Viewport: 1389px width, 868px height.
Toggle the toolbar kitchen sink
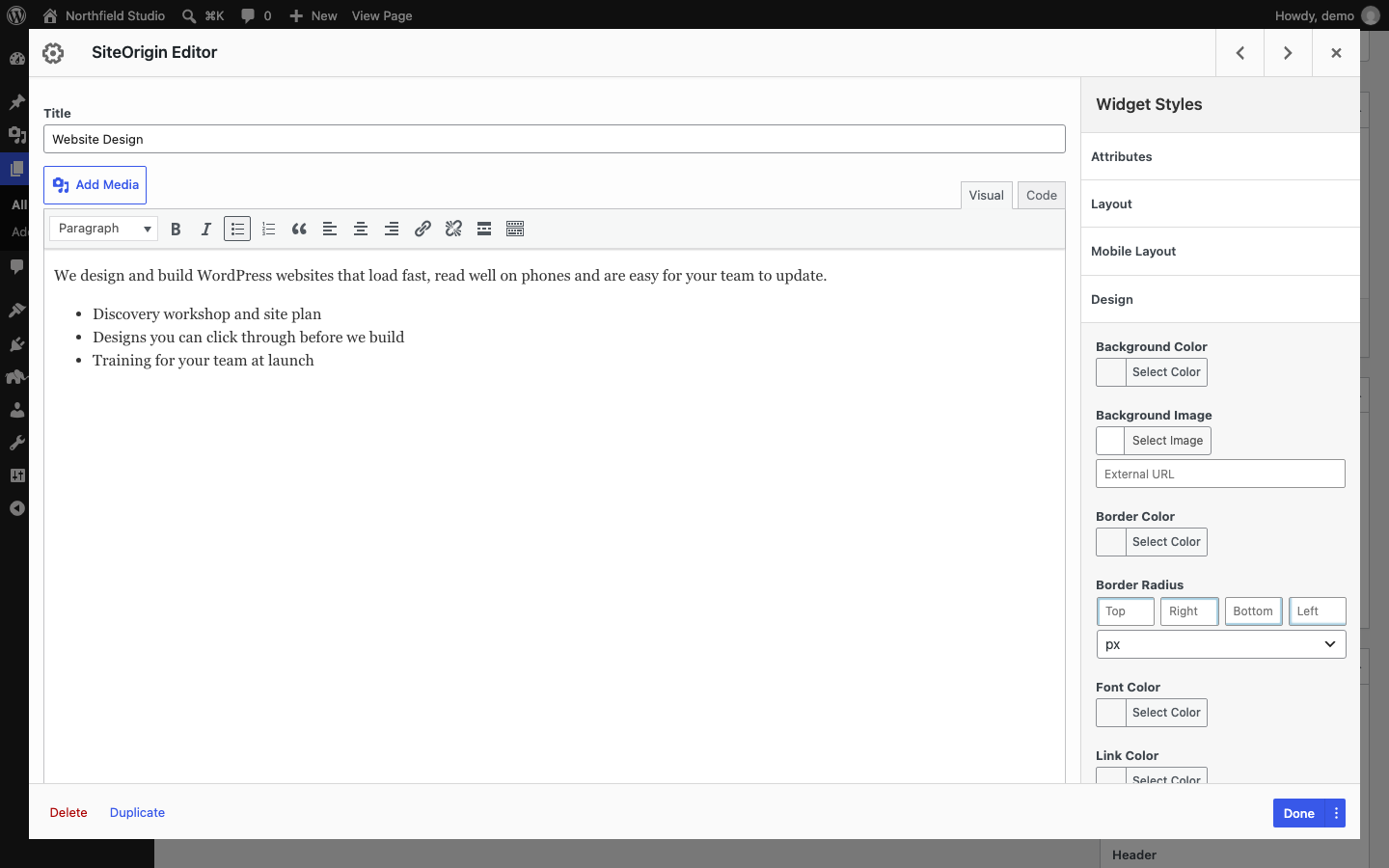tap(515, 229)
